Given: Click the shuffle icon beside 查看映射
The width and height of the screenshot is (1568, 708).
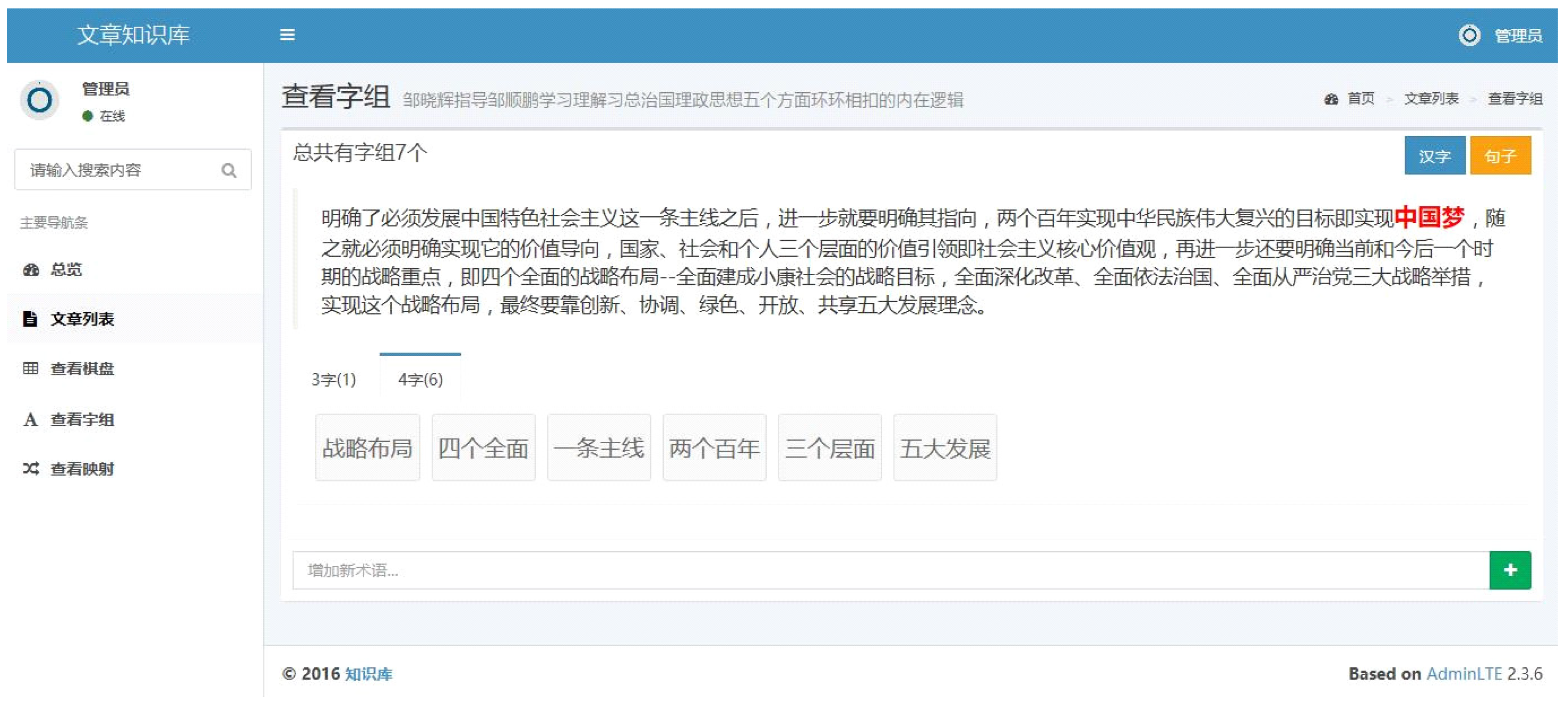Looking at the screenshot, I should click(31, 469).
